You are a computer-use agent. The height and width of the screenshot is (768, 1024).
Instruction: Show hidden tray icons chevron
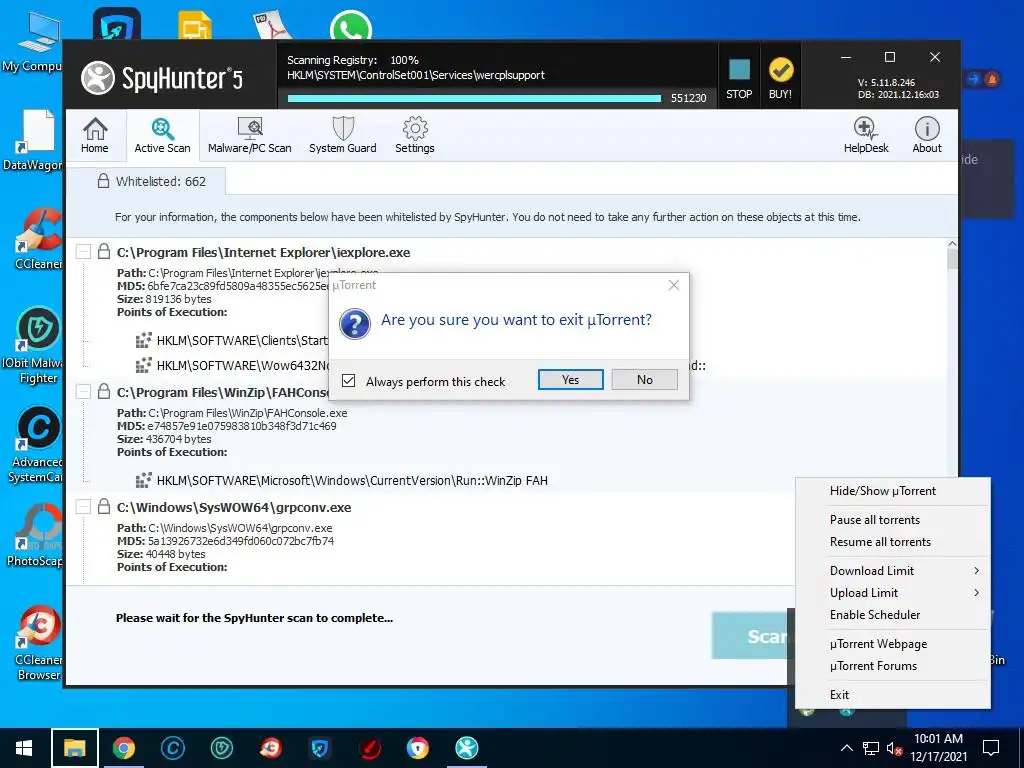(x=846, y=748)
